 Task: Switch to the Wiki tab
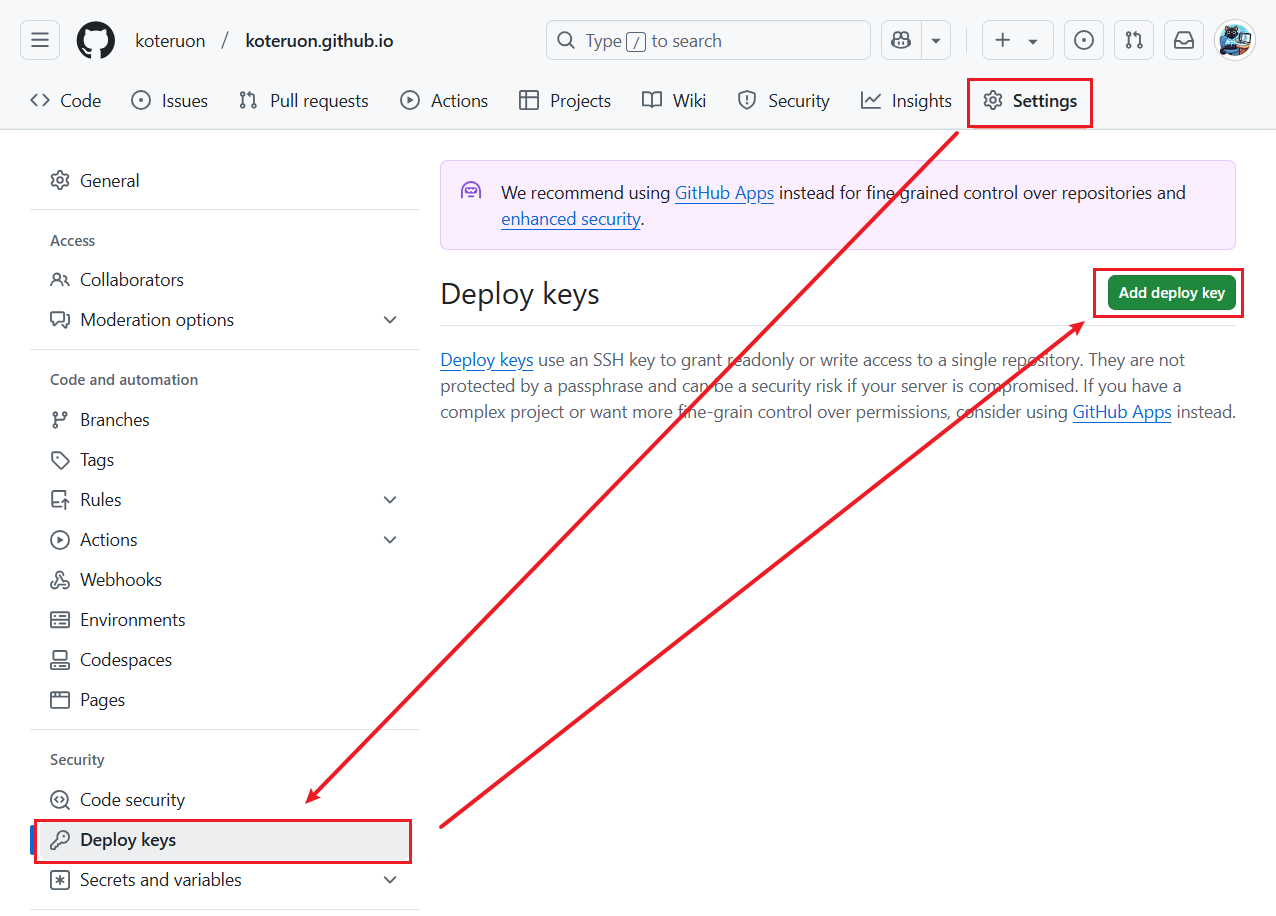pos(674,100)
